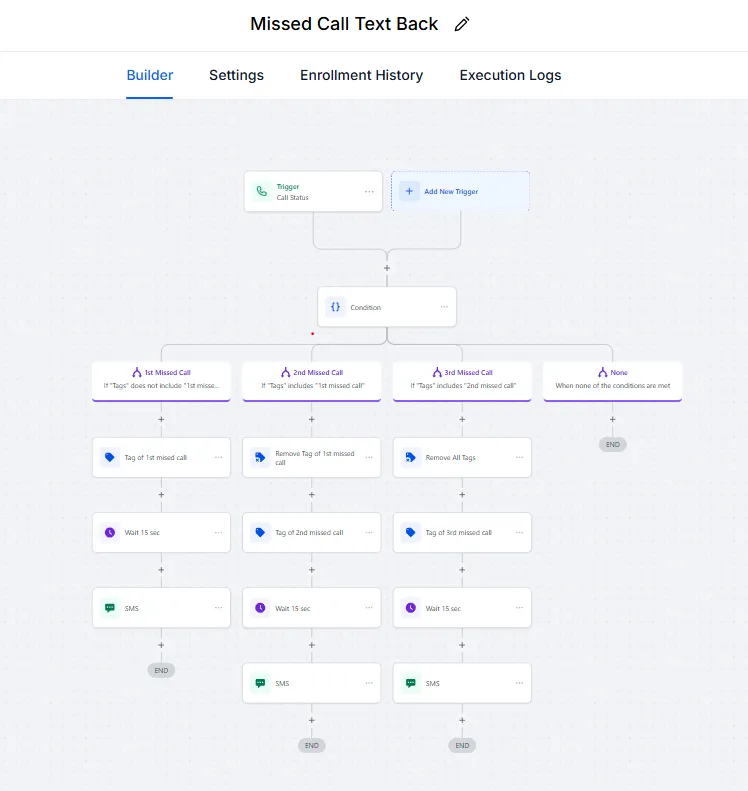Click the phone icon on Trigger node
Viewport: 748px width, 791px height.
pyautogui.click(x=262, y=191)
